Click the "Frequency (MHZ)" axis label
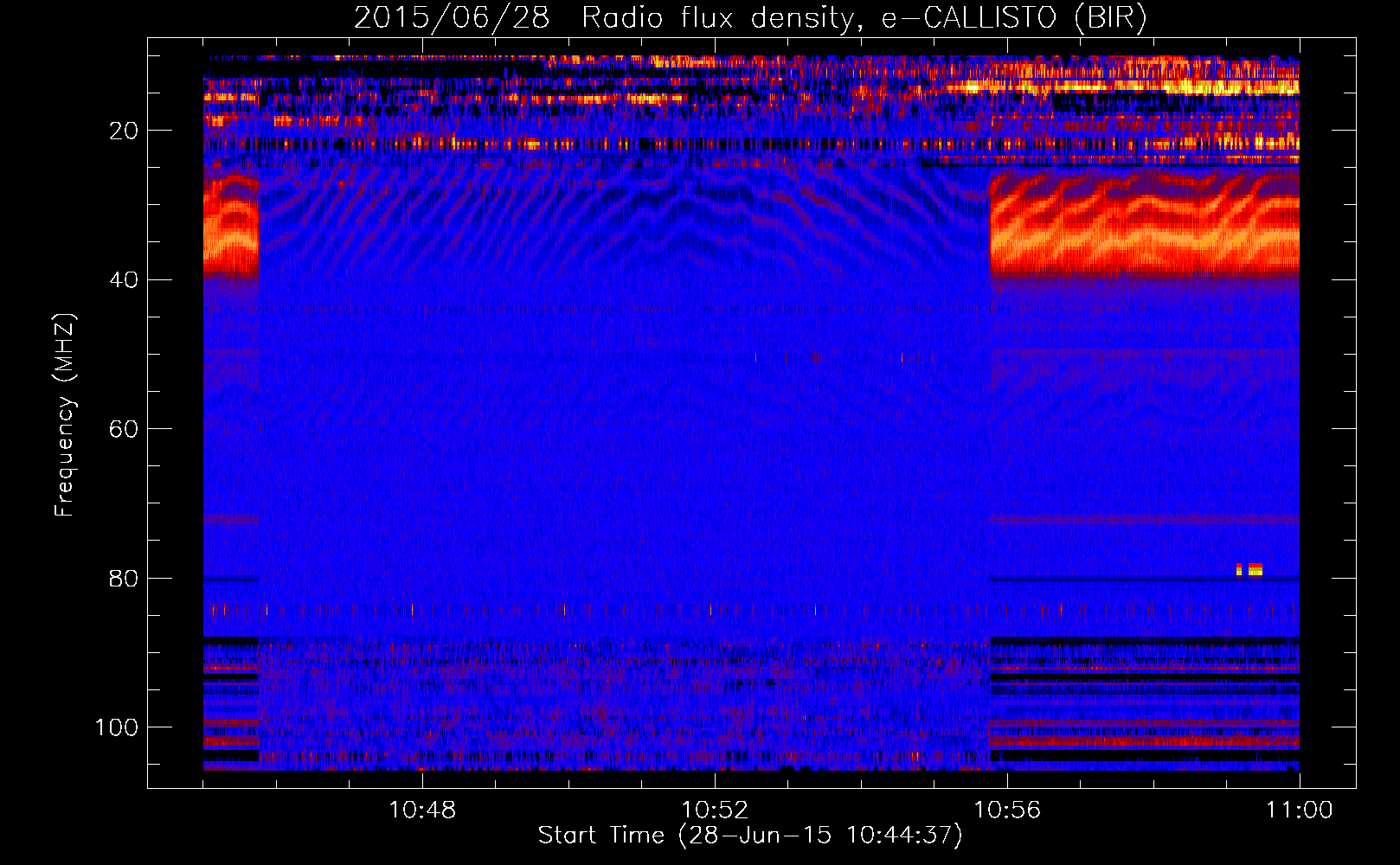The image size is (1400, 865). click(65, 414)
